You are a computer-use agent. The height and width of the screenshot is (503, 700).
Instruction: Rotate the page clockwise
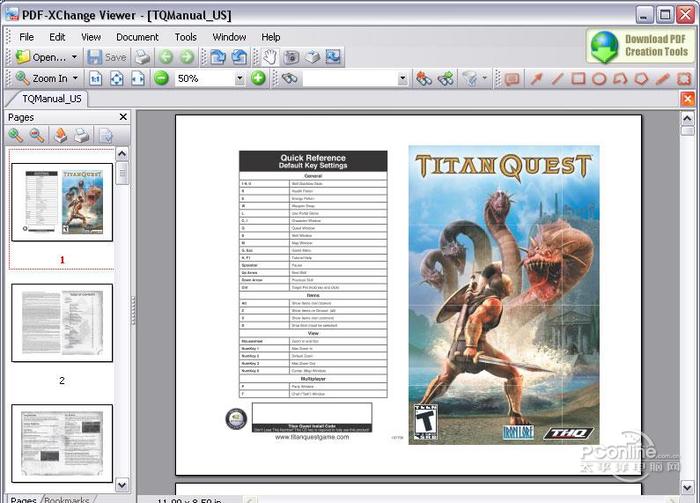click(218, 57)
